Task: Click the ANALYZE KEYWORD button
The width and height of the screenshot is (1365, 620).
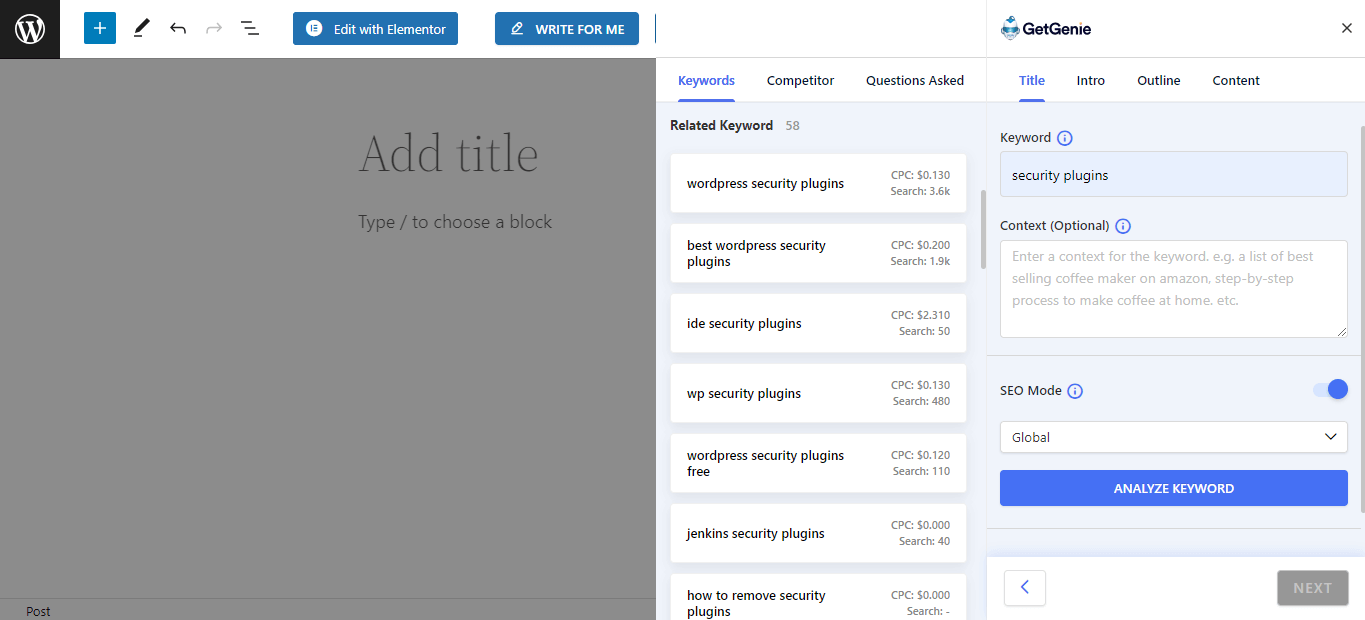Action: point(1174,488)
